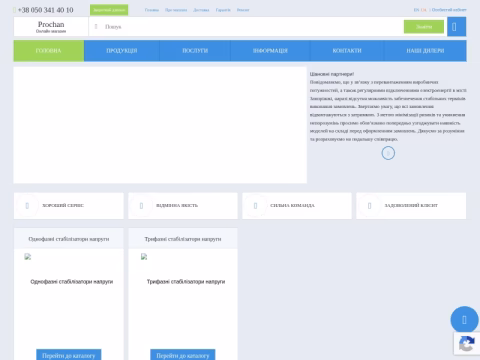Image resolution: width=480 pixels, height=360 pixels.
Task: Click broken image in Трифазні стабілізатори card
Action: pos(144,257)
